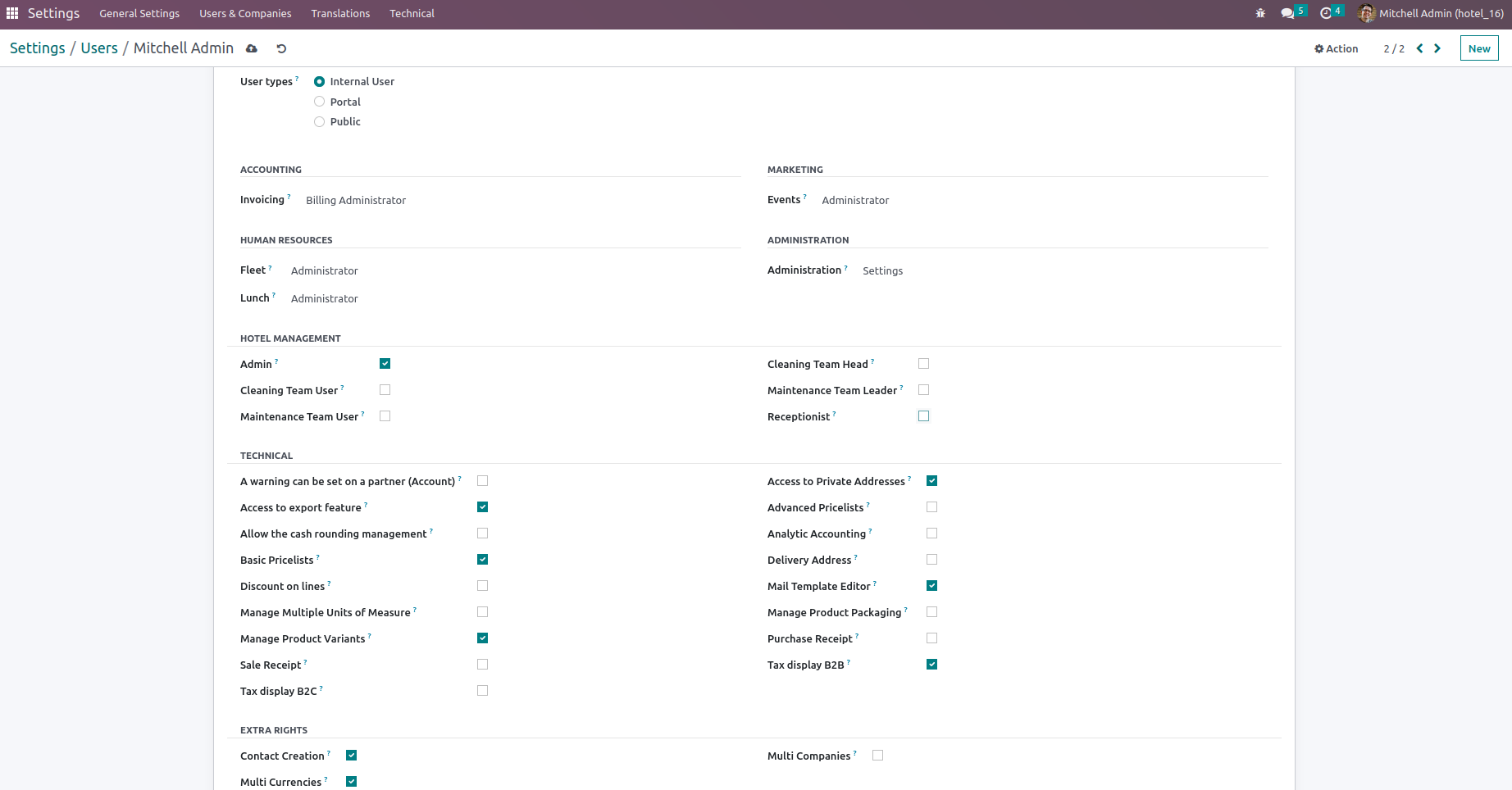Screen dimensions: 1512x790
Task: Go to previous record arrow
Action: 1419,48
